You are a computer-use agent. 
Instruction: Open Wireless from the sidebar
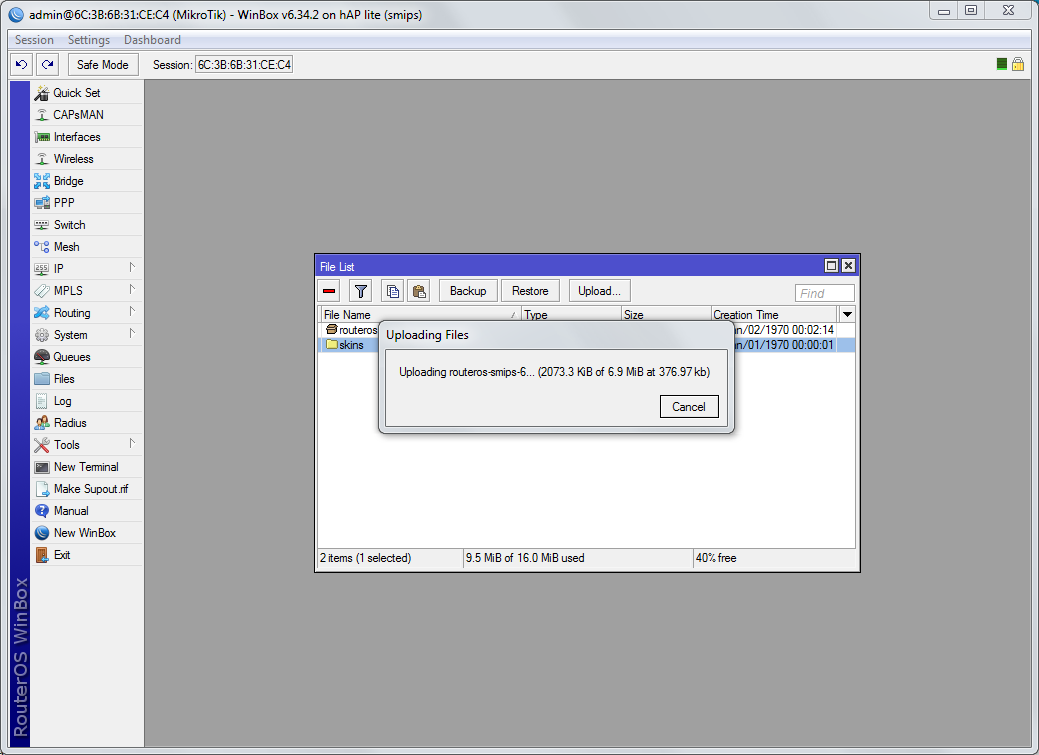point(73,159)
